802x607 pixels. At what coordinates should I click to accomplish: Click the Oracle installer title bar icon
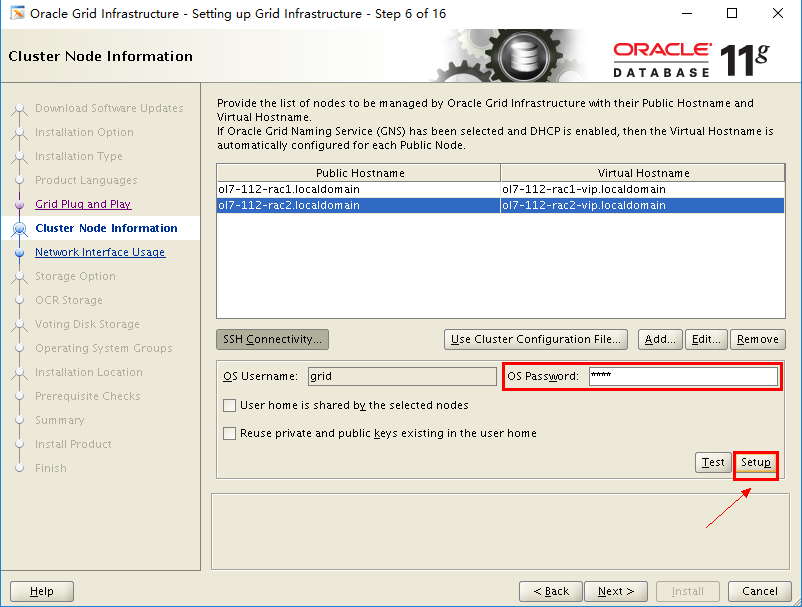tap(17, 13)
